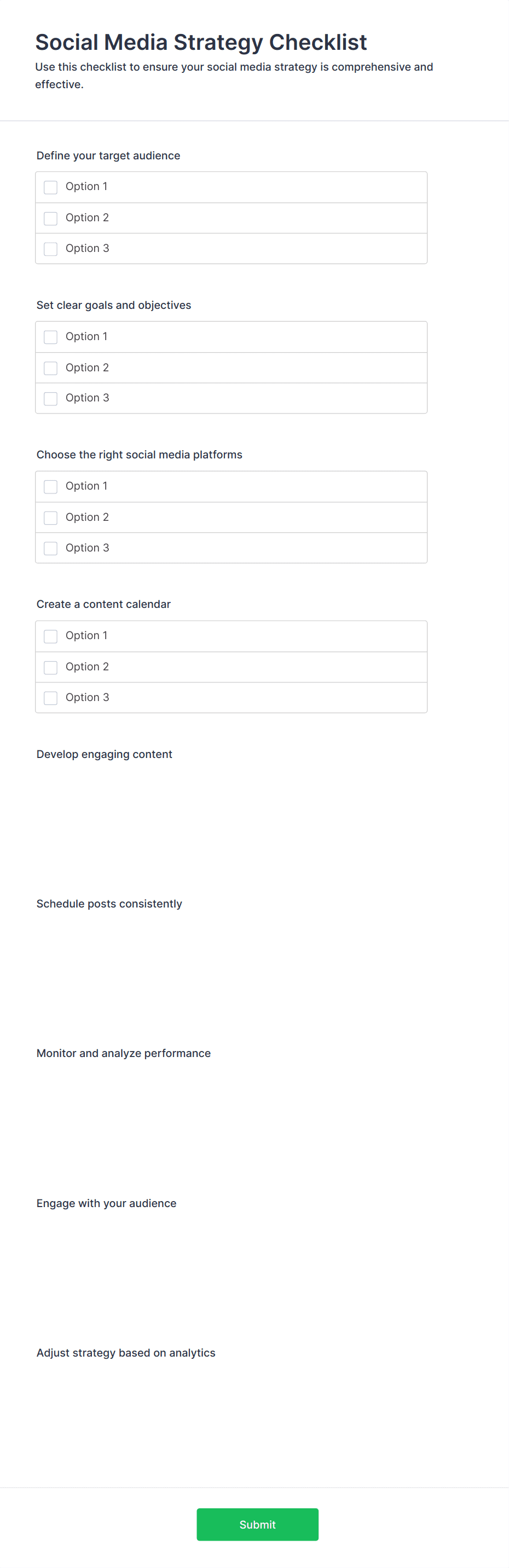
Task: Enable Option 2 under Create a content calendar
Action: [x=50, y=667]
